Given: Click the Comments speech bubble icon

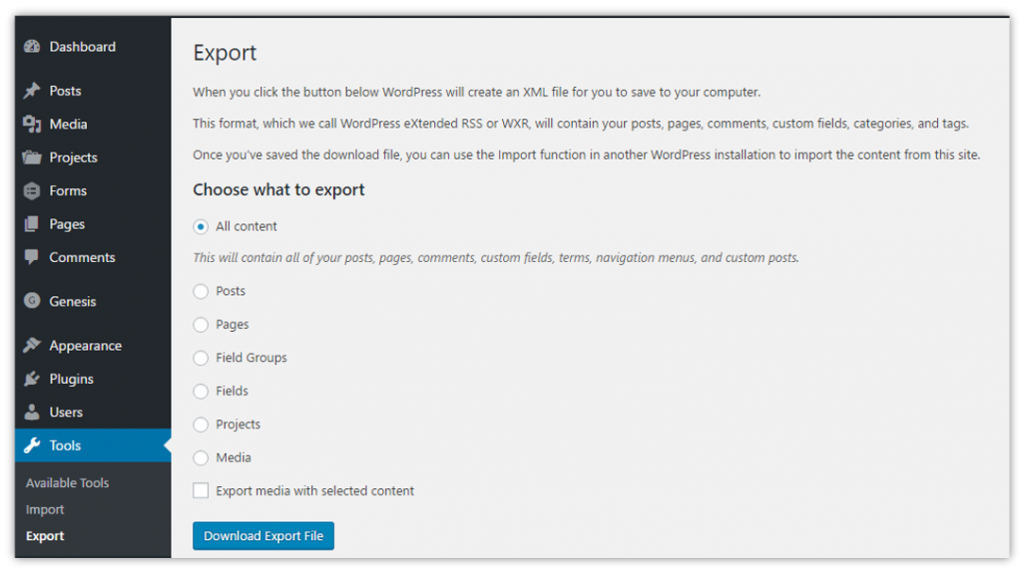Looking at the screenshot, I should point(31,257).
